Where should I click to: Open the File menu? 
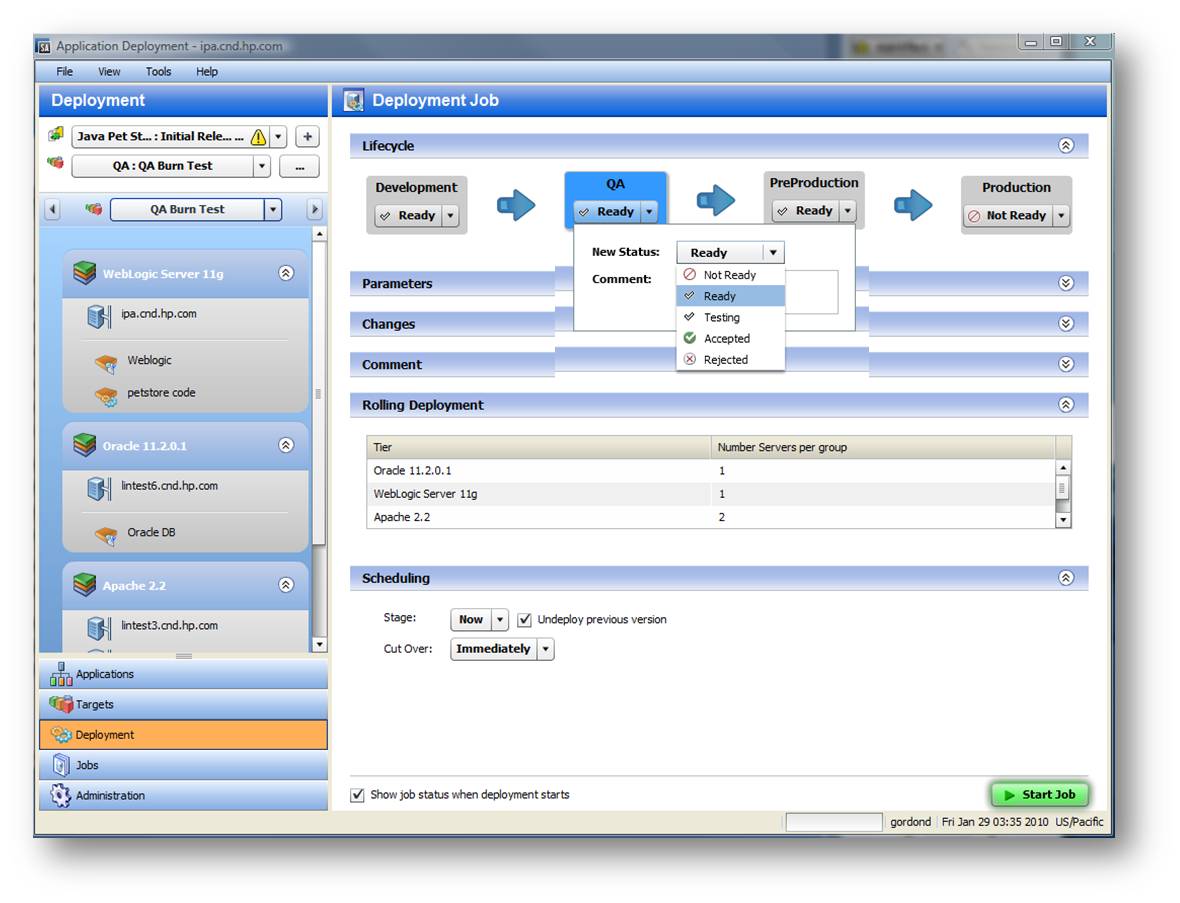pyautogui.click(x=65, y=71)
